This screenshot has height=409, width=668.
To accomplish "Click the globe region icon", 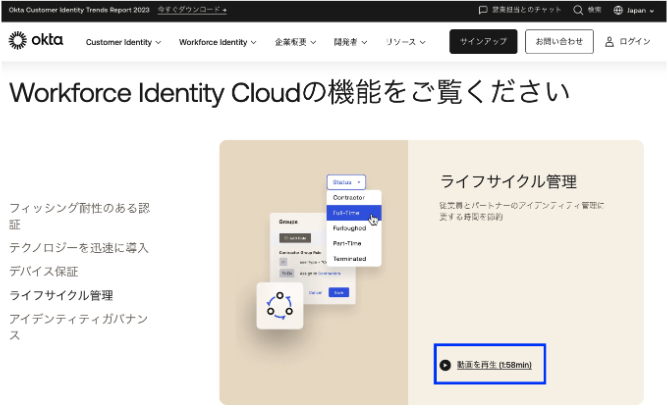I will 618,10.
